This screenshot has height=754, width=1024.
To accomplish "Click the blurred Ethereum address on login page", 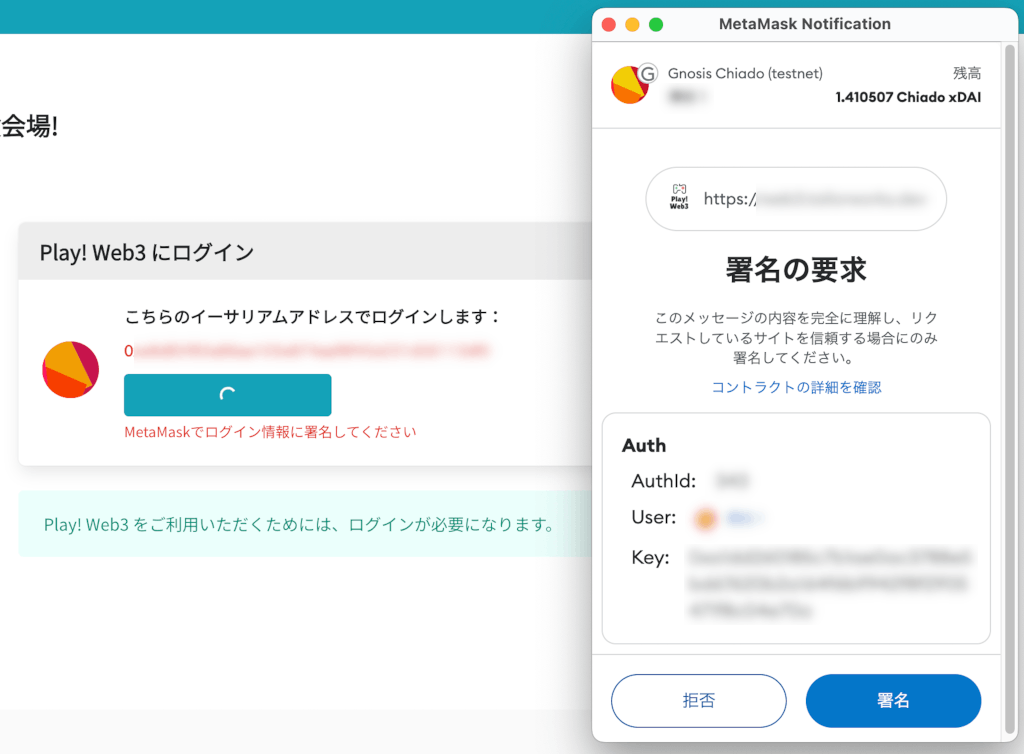I will [x=306, y=351].
